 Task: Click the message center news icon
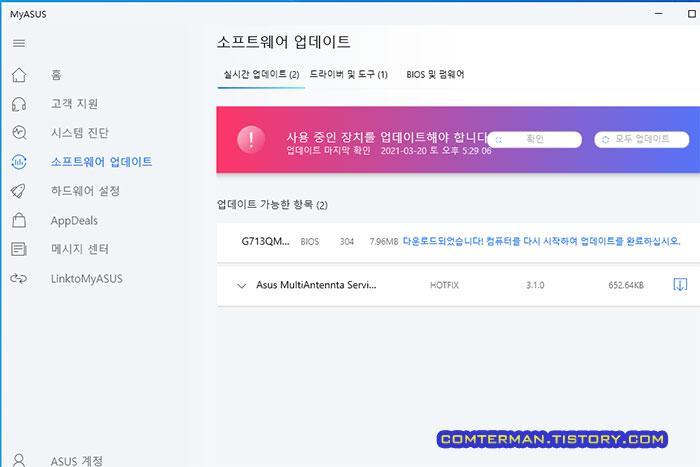point(19,249)
